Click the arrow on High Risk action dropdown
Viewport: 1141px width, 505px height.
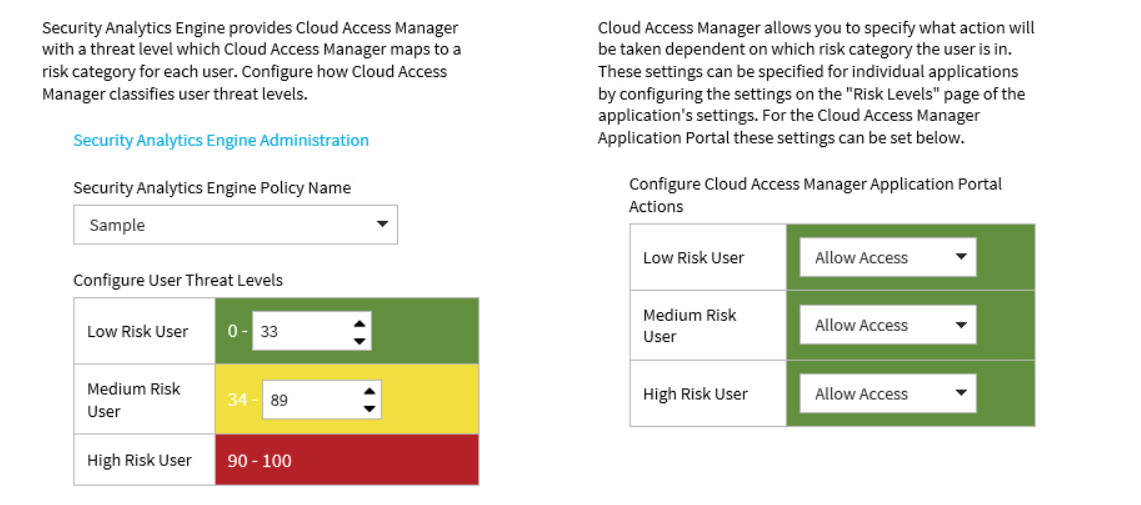pyautogui.click(x=961, y=393)
